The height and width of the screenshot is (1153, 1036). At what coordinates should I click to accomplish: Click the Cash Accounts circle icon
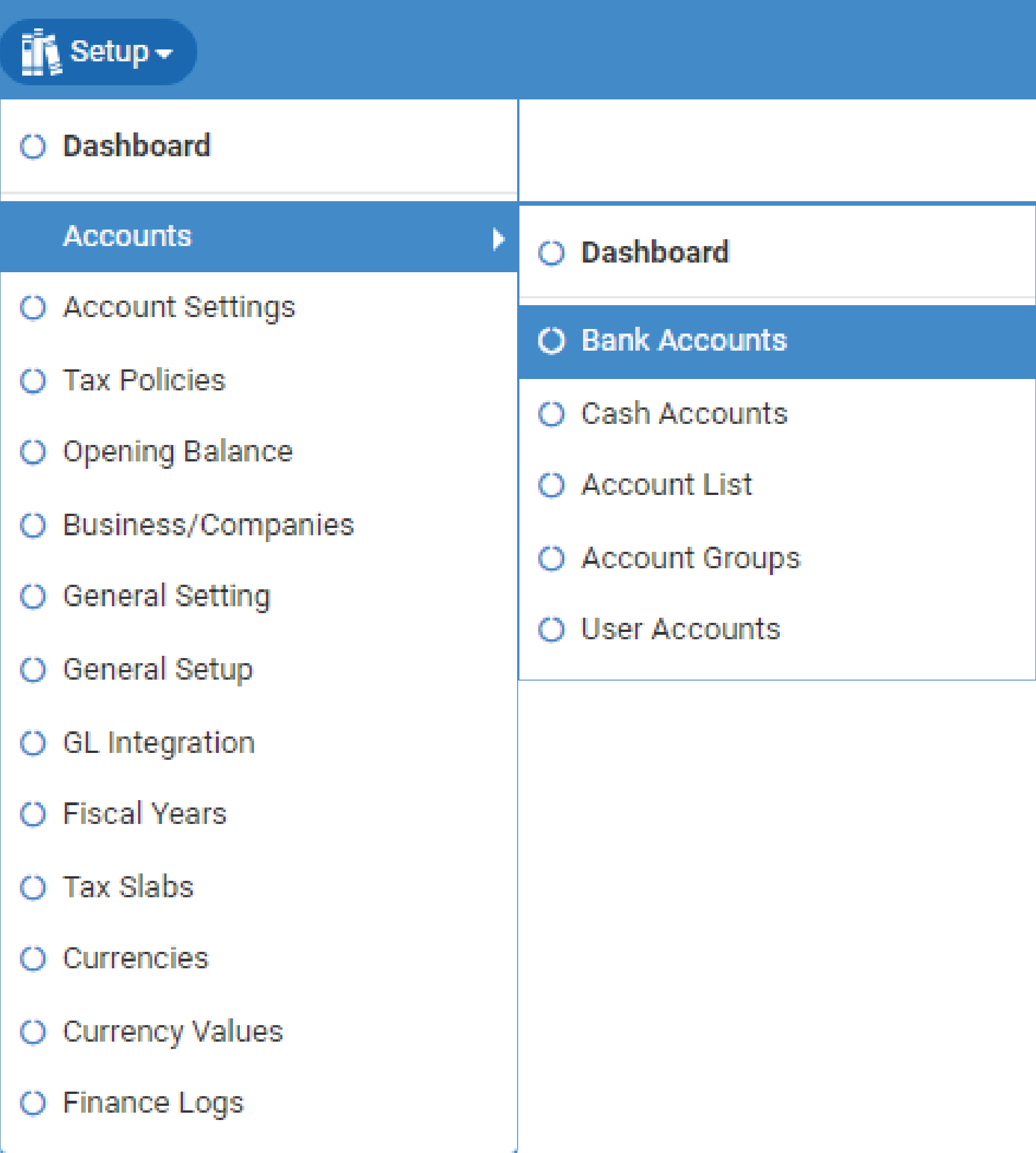[x=551, y=414]
